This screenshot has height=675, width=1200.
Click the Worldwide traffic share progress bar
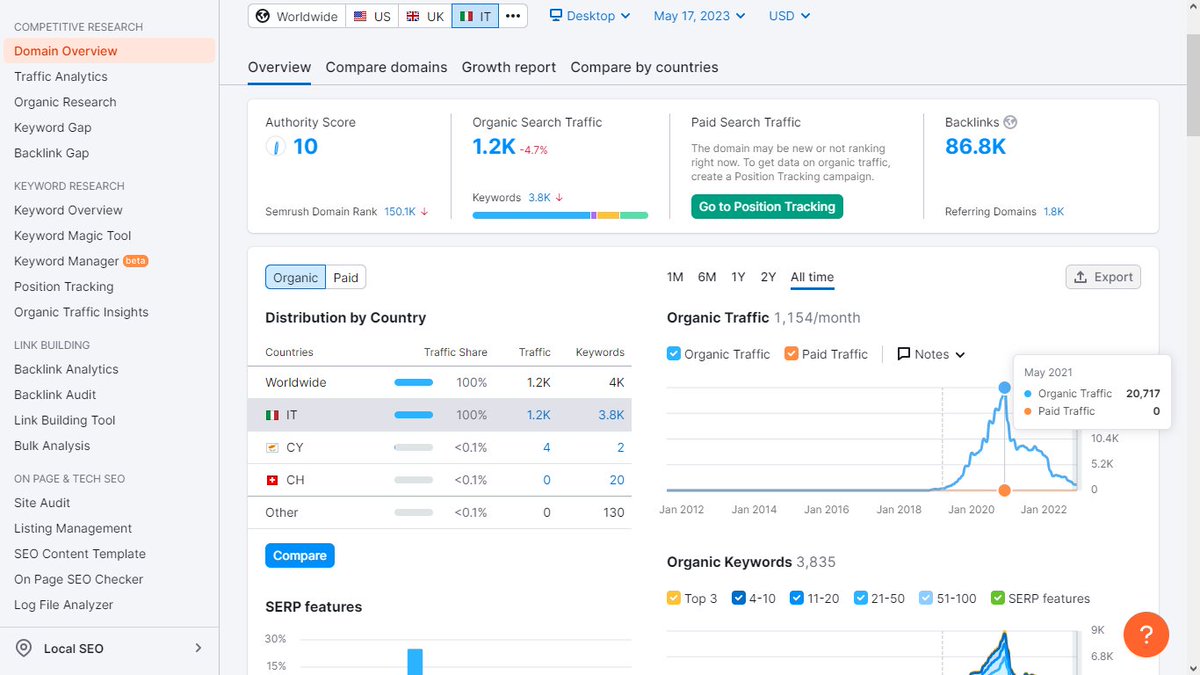tap(414, 382)
